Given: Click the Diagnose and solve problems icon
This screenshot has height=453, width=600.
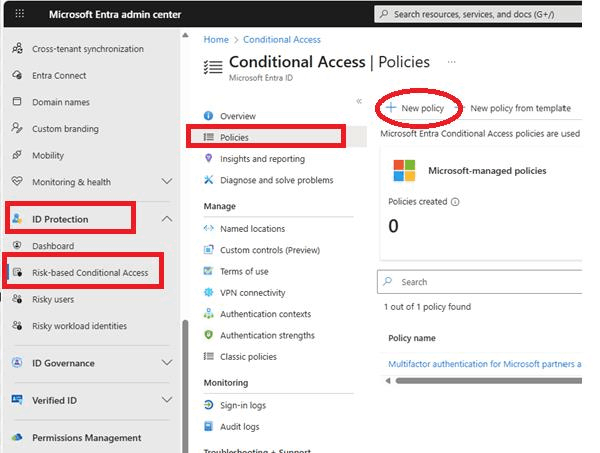Looking at the screenshot, I should (209, 180).
